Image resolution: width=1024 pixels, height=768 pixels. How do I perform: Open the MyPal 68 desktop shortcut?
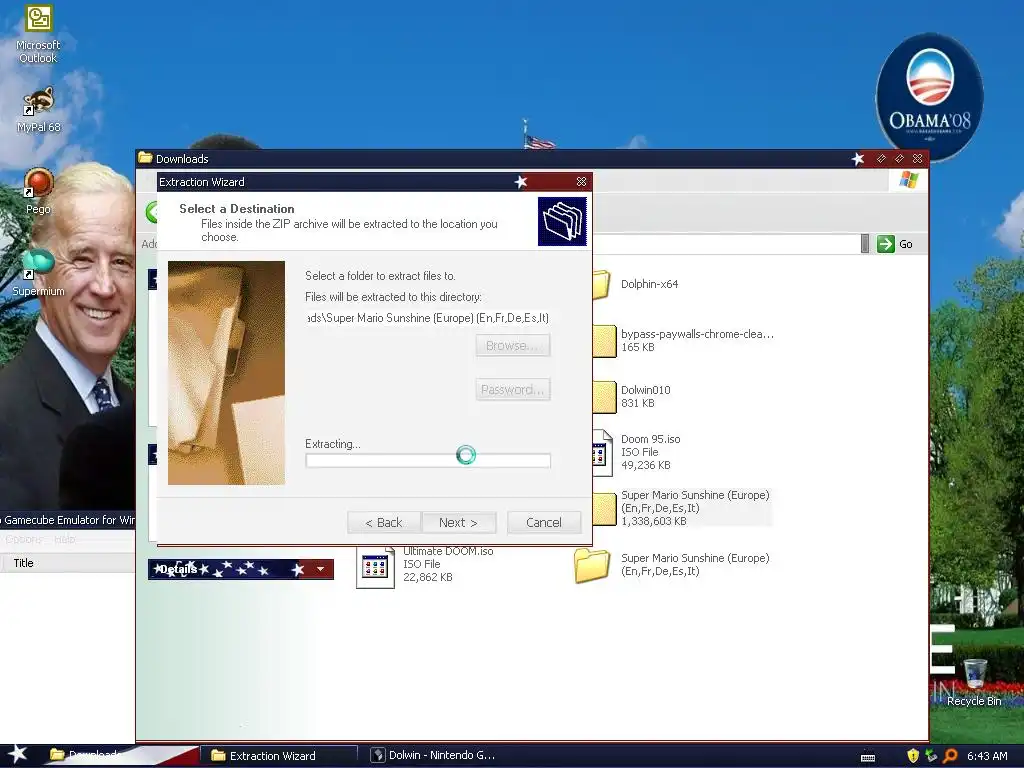(38, 110)
